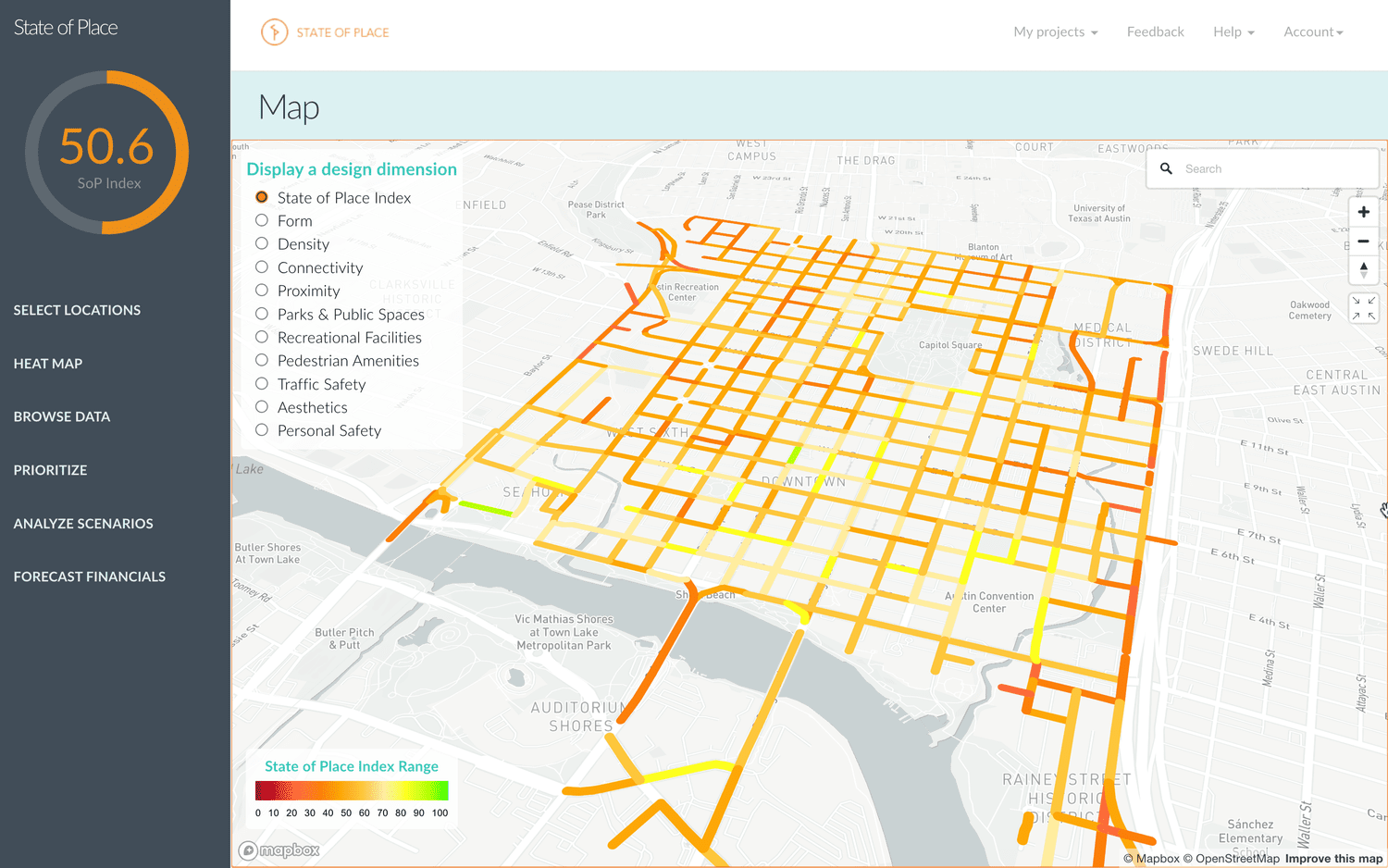
Task: Zoom in with the map plus button
Action: pos(1363,212)
